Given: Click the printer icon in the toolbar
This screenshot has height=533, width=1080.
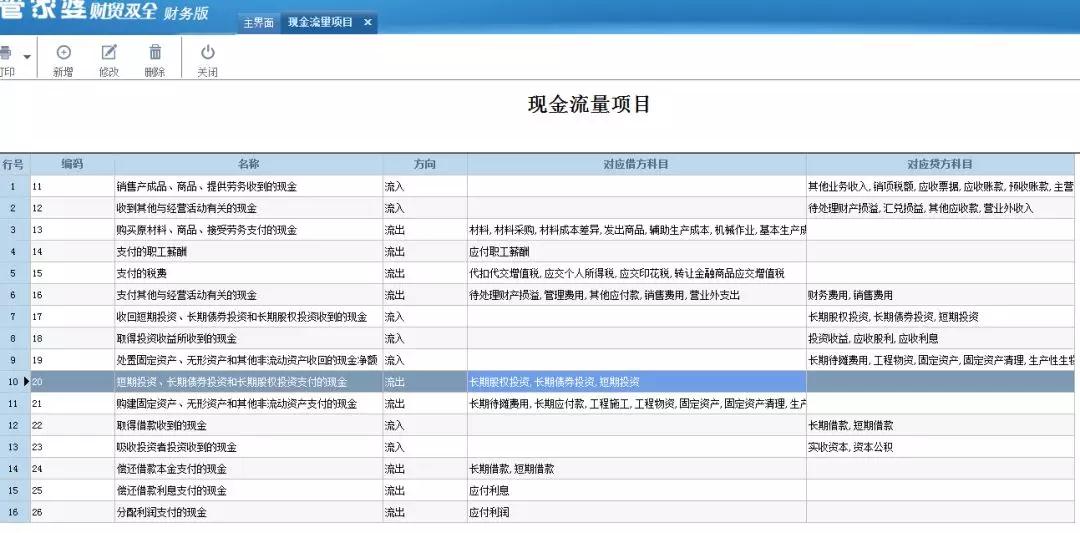Looking at the screenshot, I should coord(6,53).
